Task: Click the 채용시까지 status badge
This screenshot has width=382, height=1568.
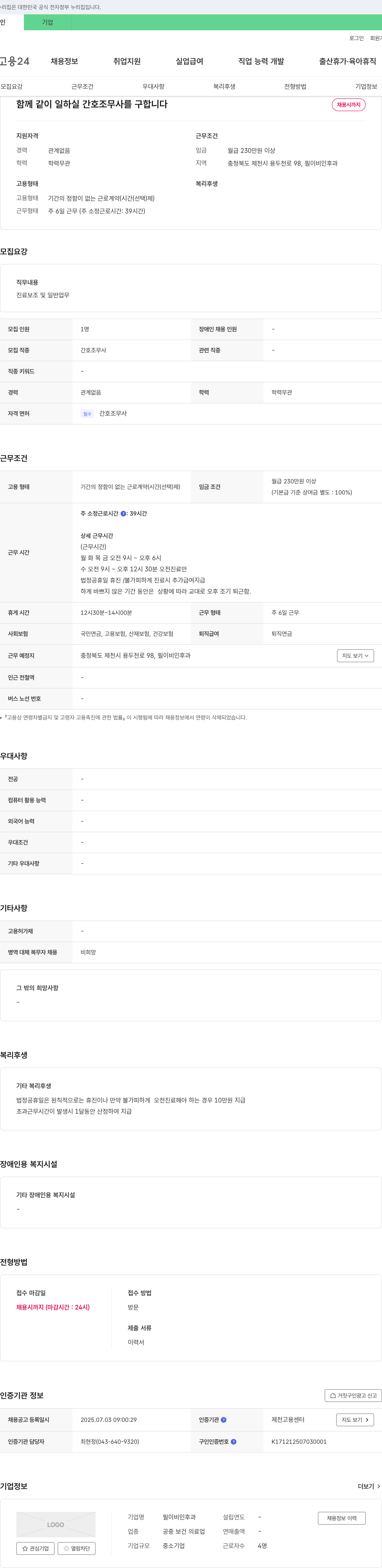Action: (349, 105)
